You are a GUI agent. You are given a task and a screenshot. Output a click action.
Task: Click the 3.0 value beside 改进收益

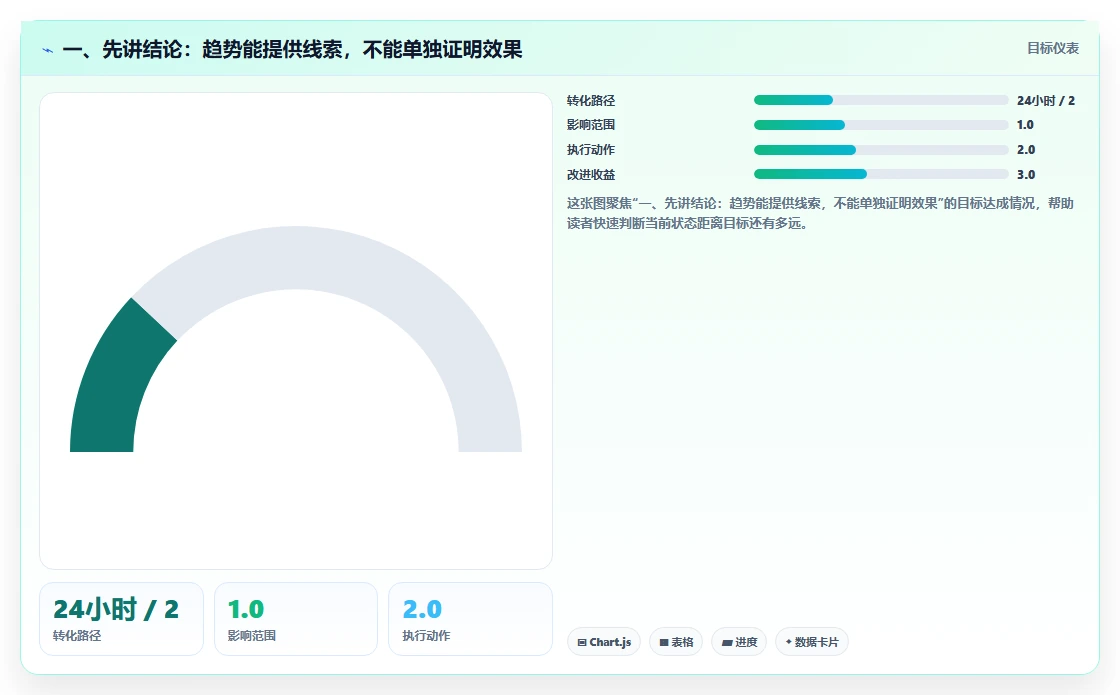[x=1026, y=174]
